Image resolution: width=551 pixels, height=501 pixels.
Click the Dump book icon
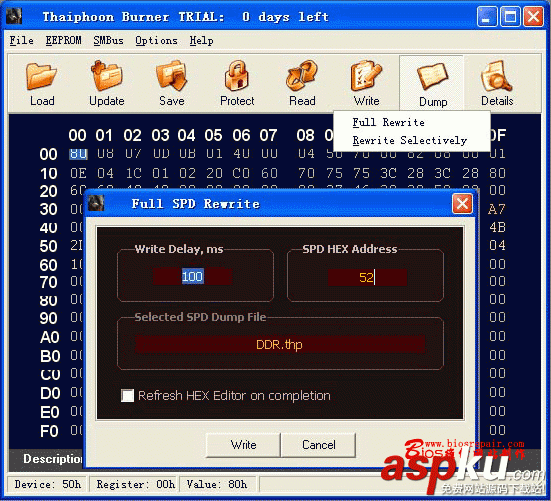point(433,76)
